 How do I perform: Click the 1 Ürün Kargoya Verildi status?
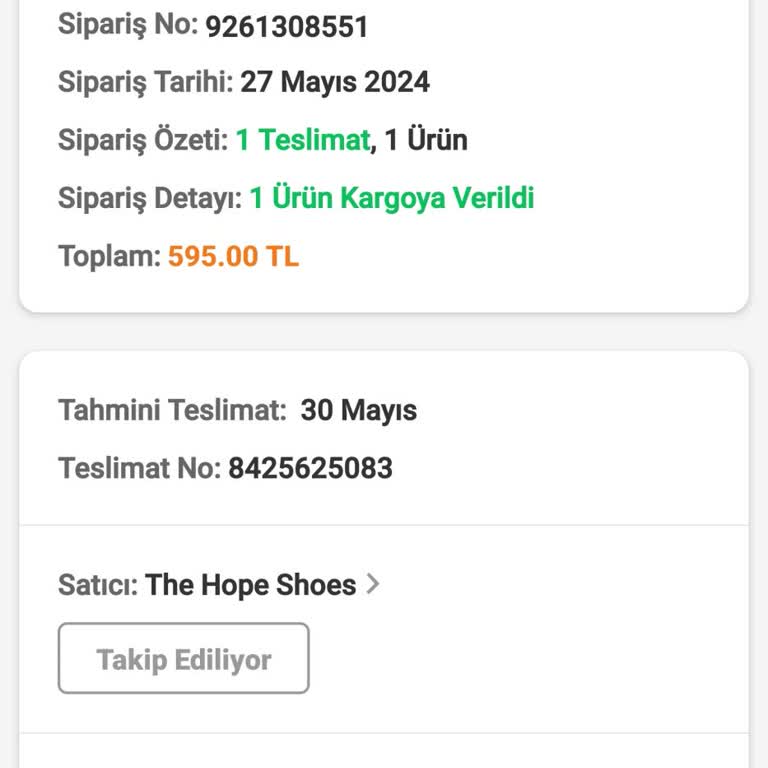(391, 198)
